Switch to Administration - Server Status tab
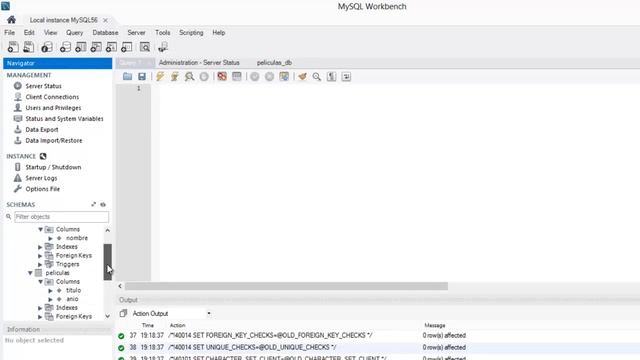The height and width of the screenshot is (360, 640). [199, 62]
